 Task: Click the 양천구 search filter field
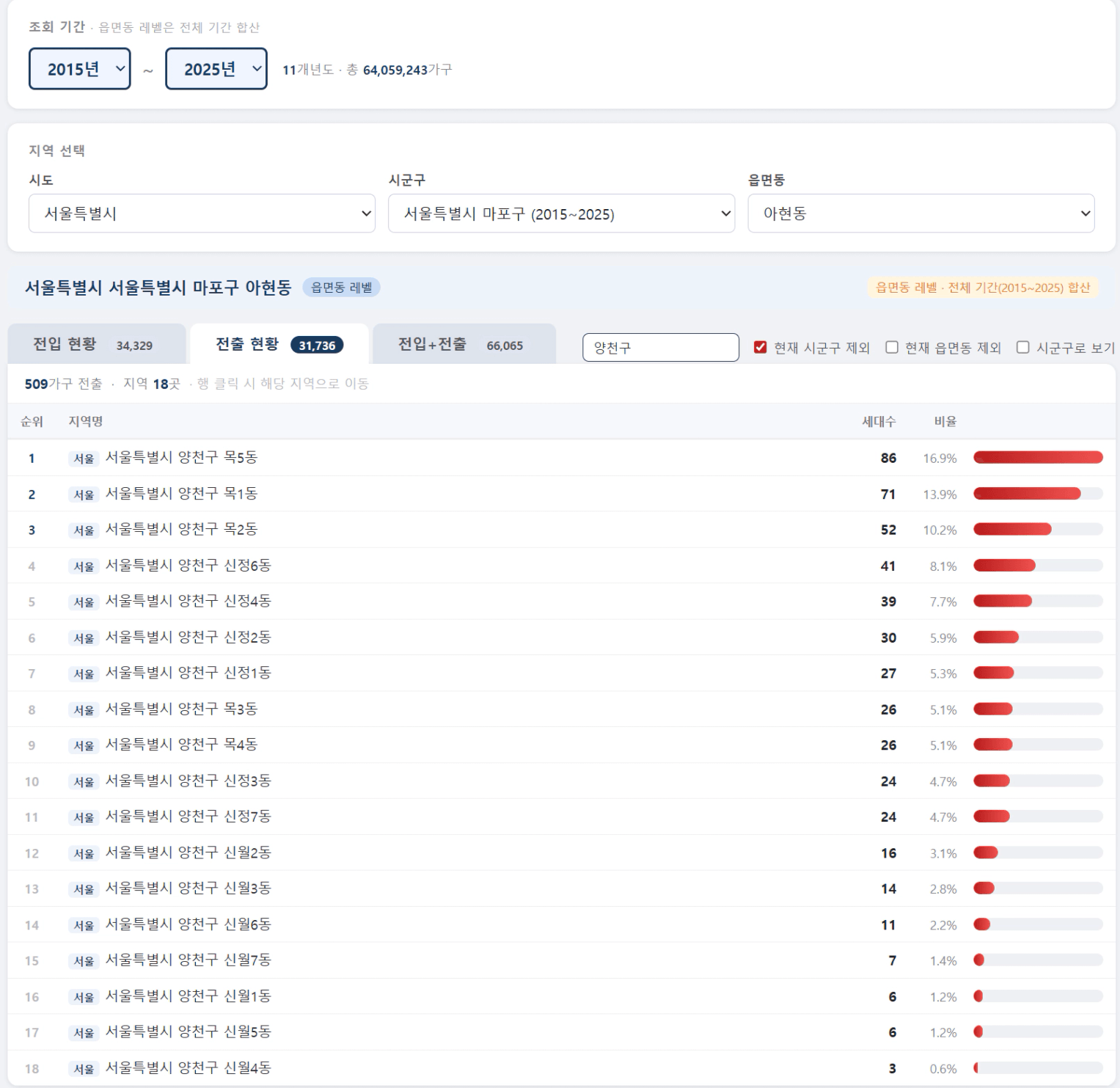coord(660,348)
